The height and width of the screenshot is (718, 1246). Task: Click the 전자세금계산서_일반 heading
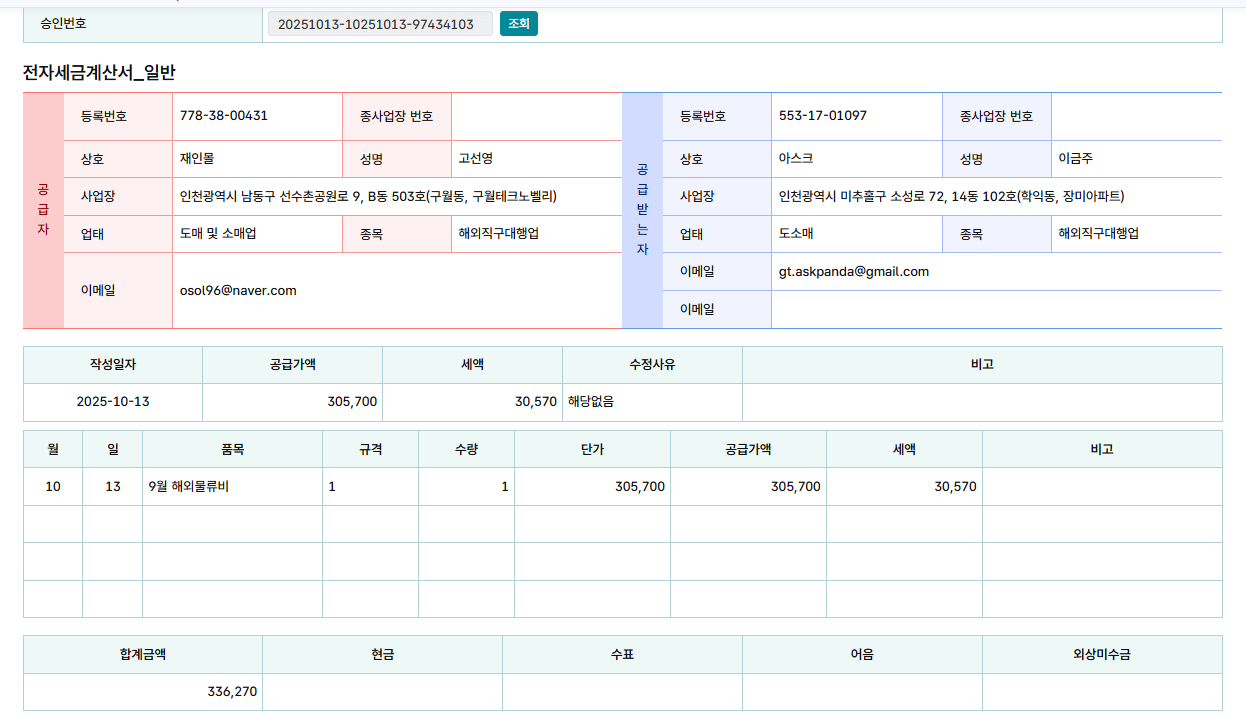[x=99, y=73]
